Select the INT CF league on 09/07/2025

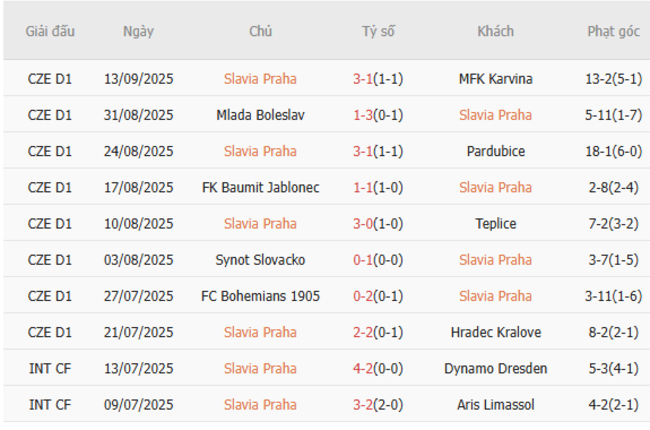point(51,405)
